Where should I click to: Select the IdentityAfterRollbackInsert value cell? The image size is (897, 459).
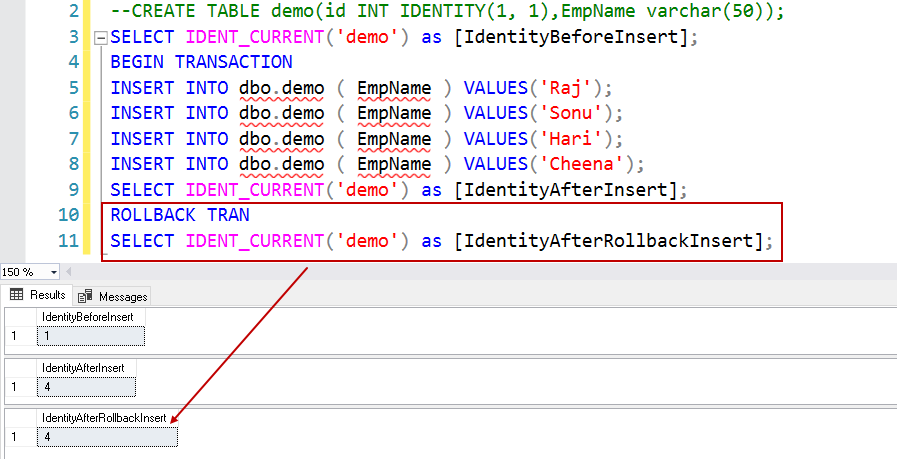coord(108,437)
